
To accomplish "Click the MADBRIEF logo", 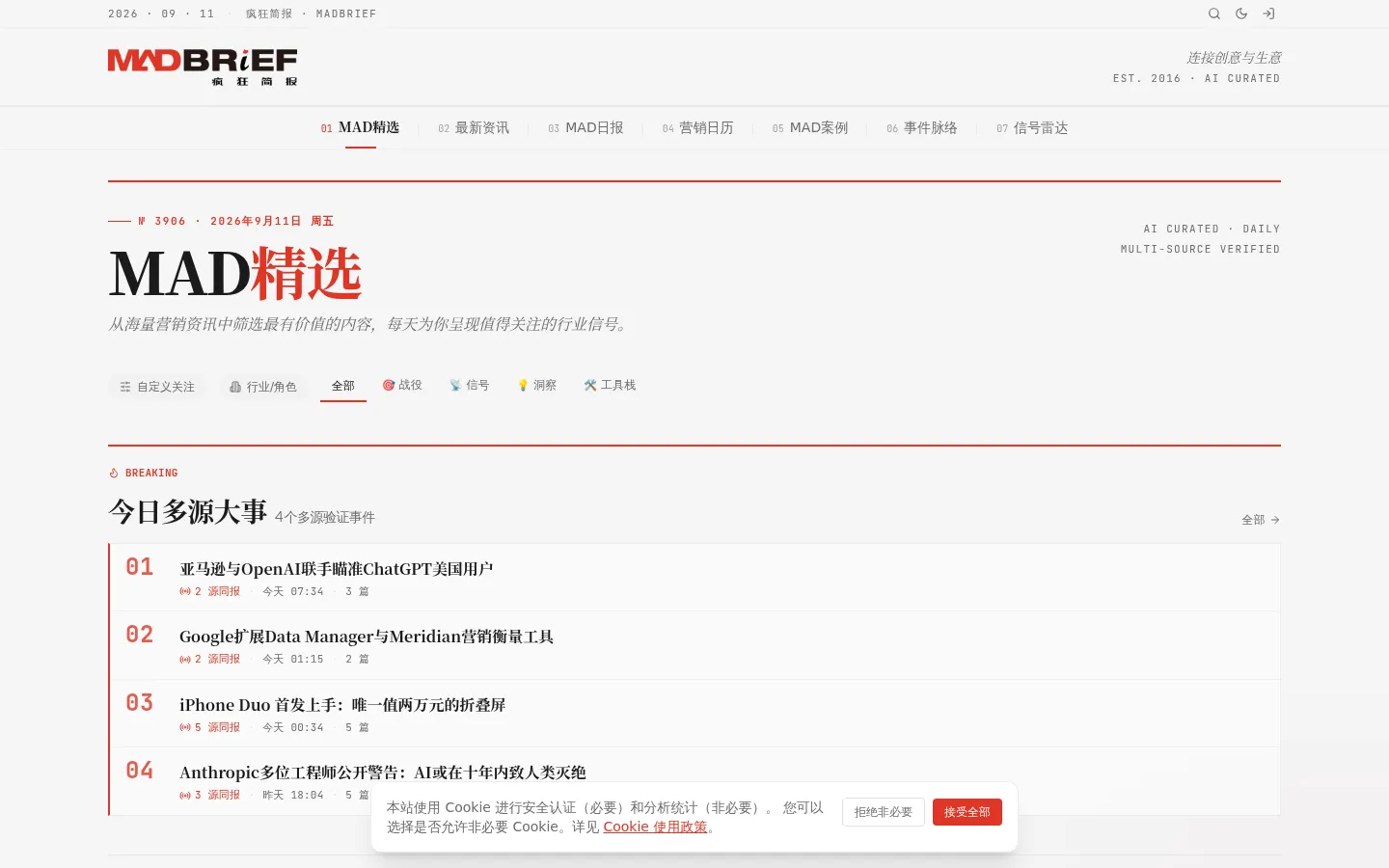I will click(x=203, y=67).
